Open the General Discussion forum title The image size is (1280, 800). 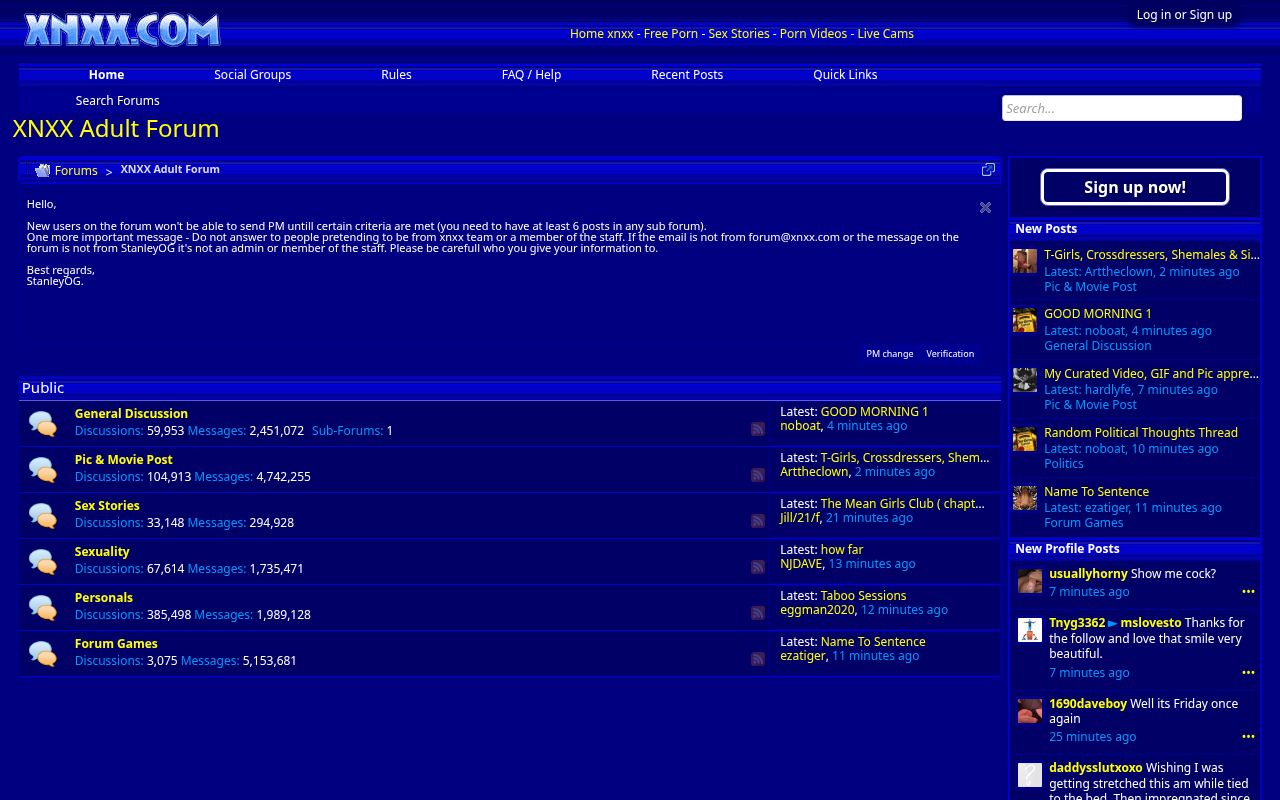click(x=131, y=413)
